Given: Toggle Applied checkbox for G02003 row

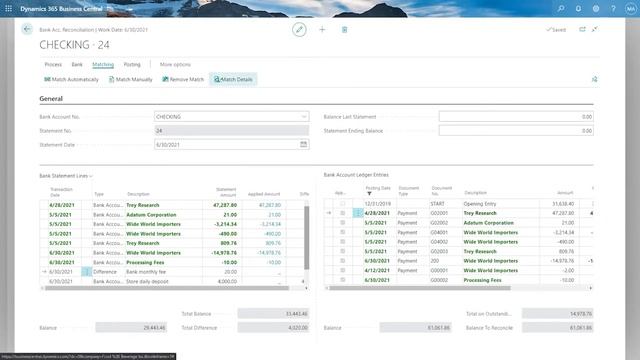Looking at the screenshot, I should tap(342, 251).
